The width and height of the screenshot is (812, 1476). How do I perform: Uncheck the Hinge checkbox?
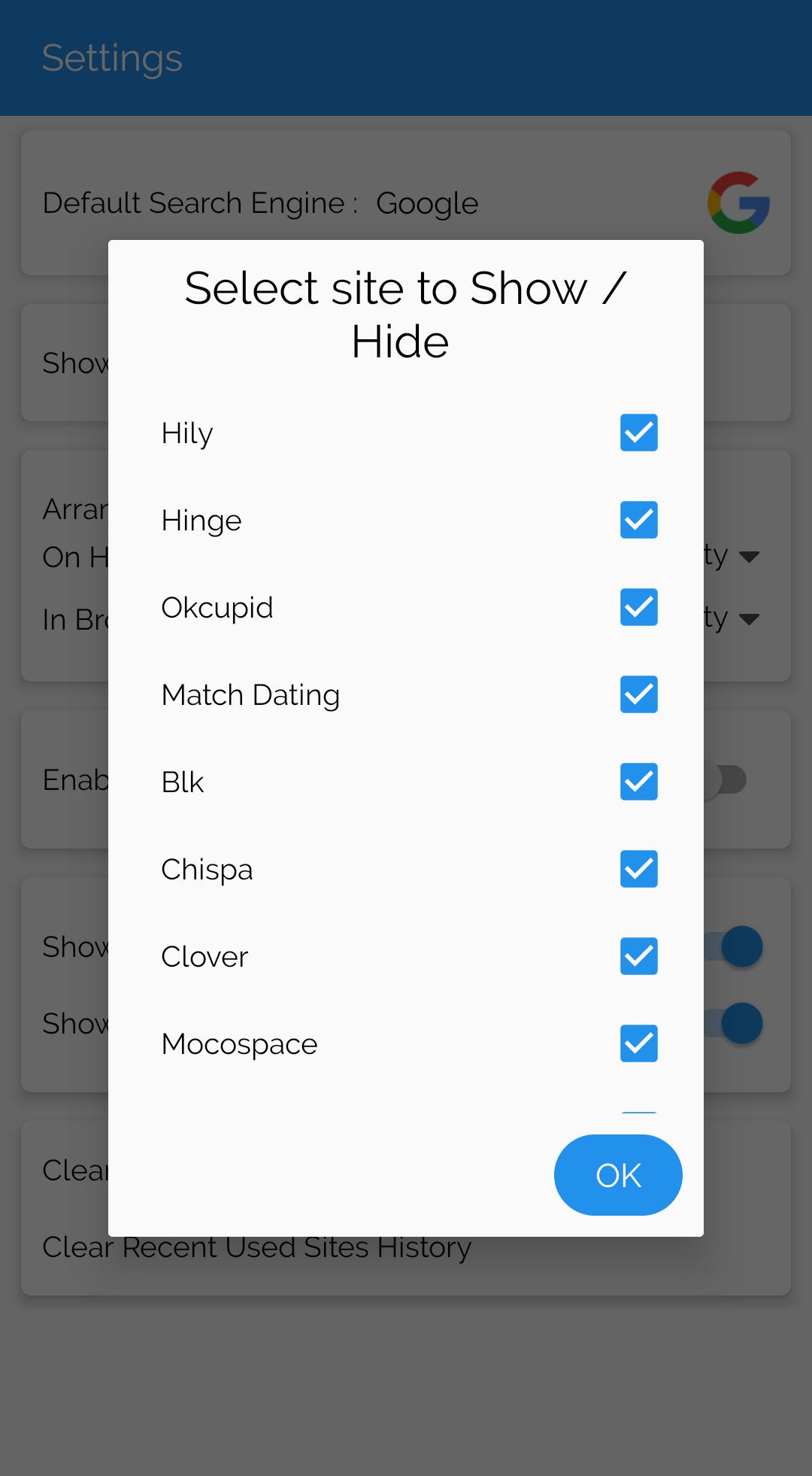point(638,520)
